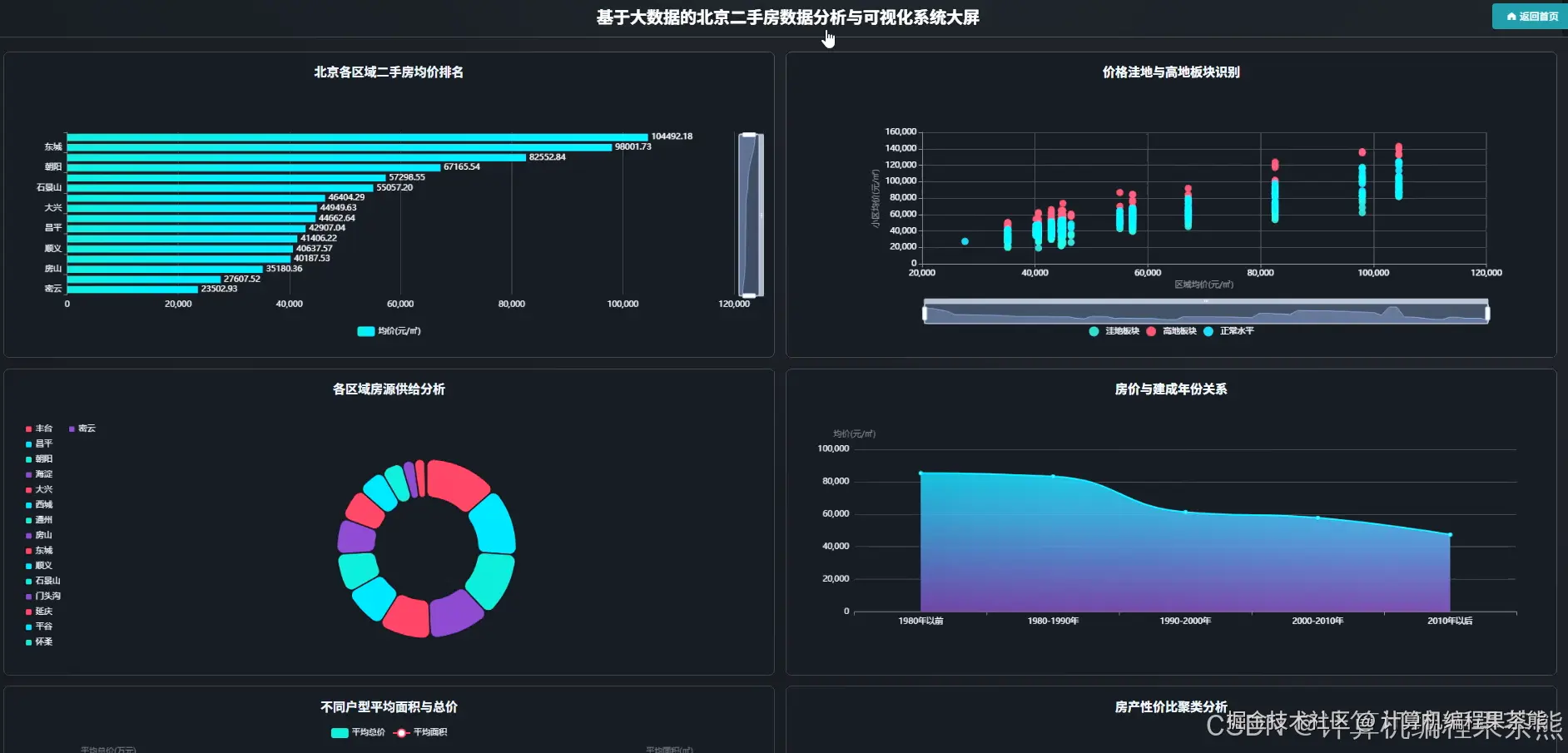Image resolution: width=1568 pixels, height=753 pixels.
Task: Click the bottom handle of vertical zoom slider
Action: coord(749,295)
